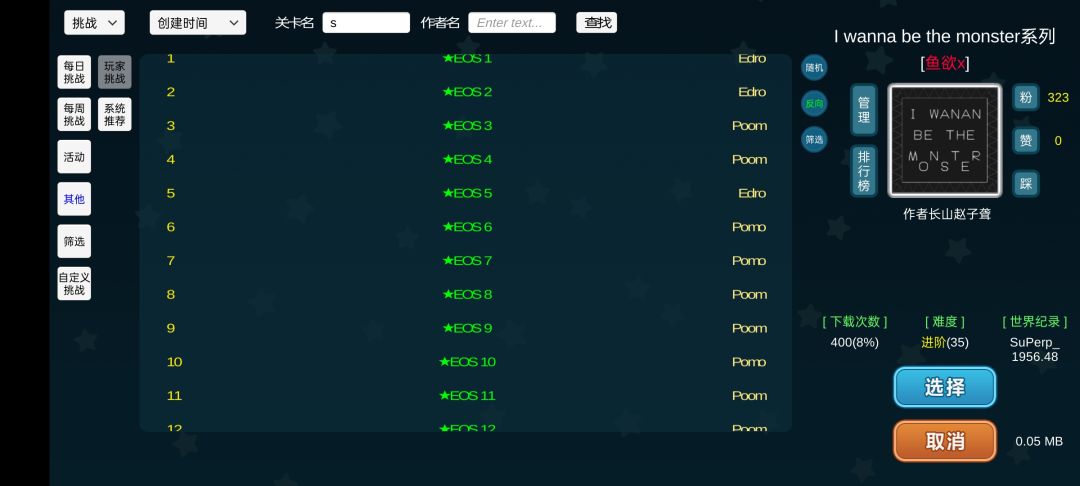Click row number 9
The width and height of the screenshot is (1080, 486).
tap(170, 328)
